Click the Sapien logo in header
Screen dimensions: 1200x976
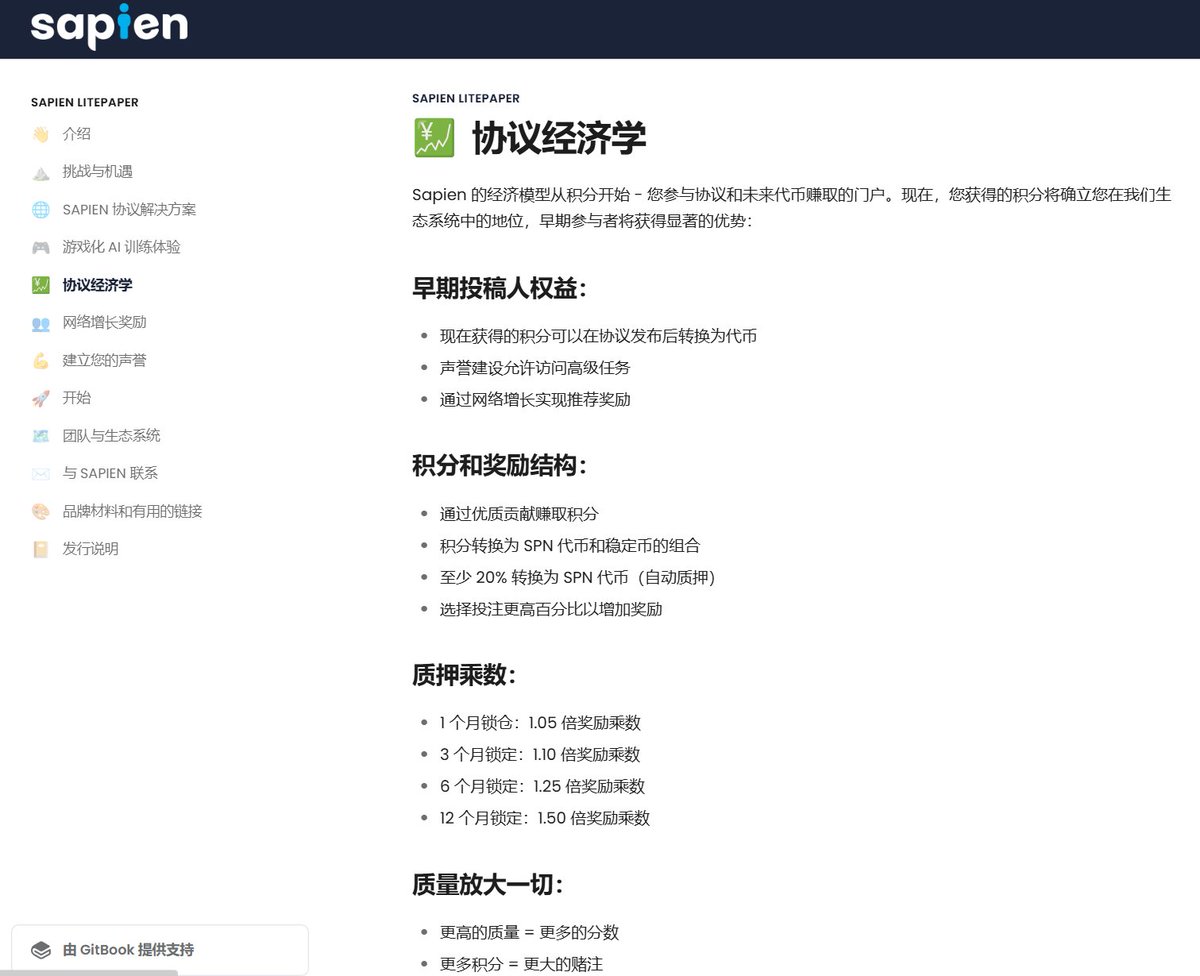(109, 25)
